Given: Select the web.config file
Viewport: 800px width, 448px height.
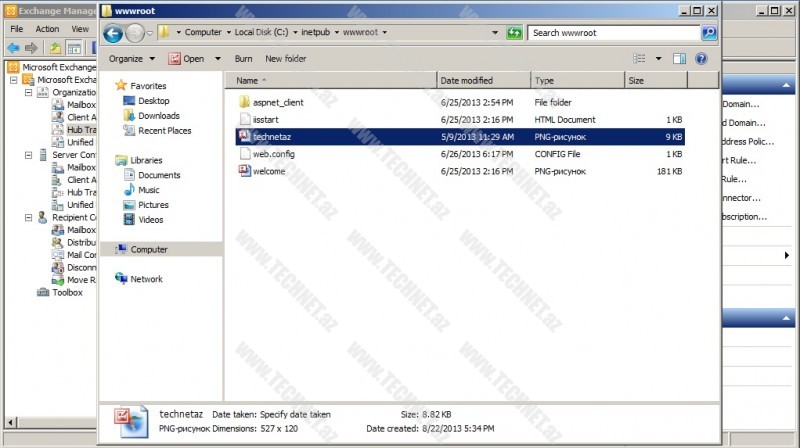Looking at the screenshot, I should click(x=273, y=154).
